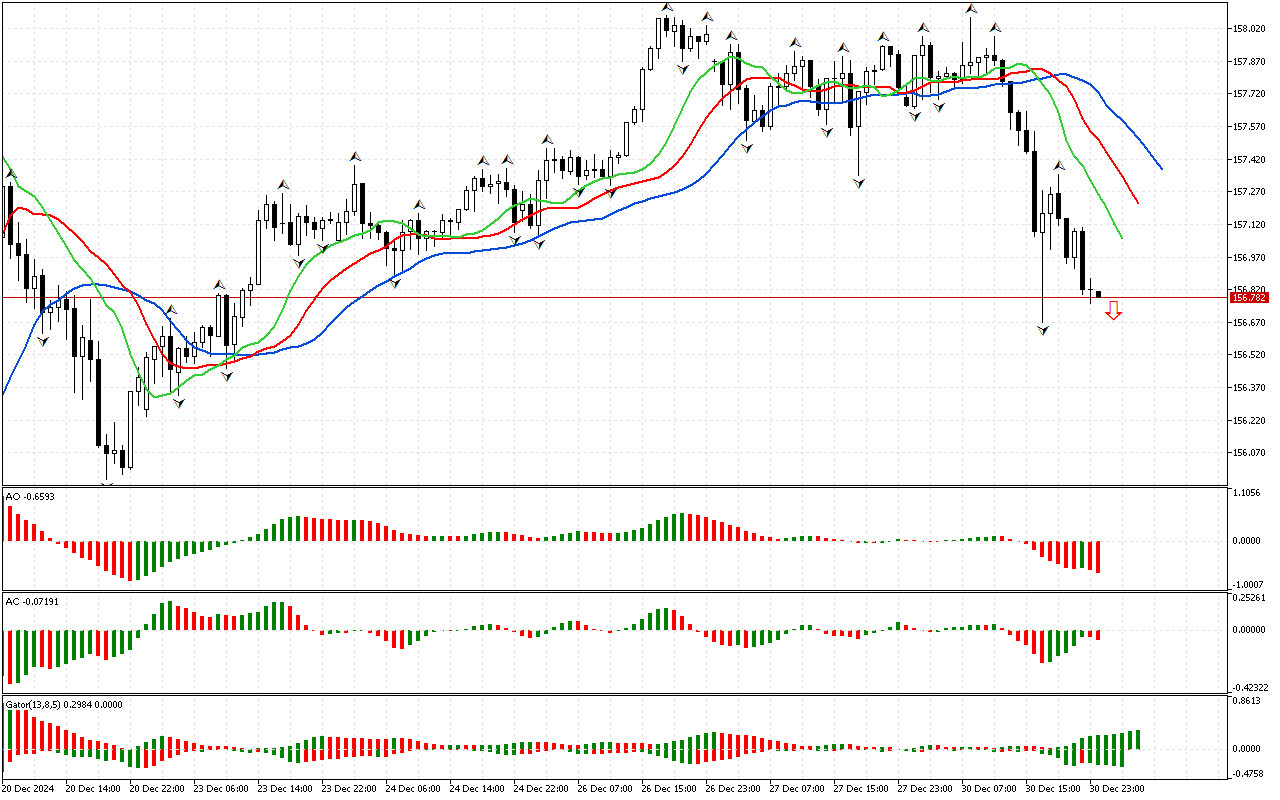Image resolution: width=1280 pixels, height=800 pixels.
Task: Click the '24 Dec 14:00' time label
Action: tap(478, 789)
